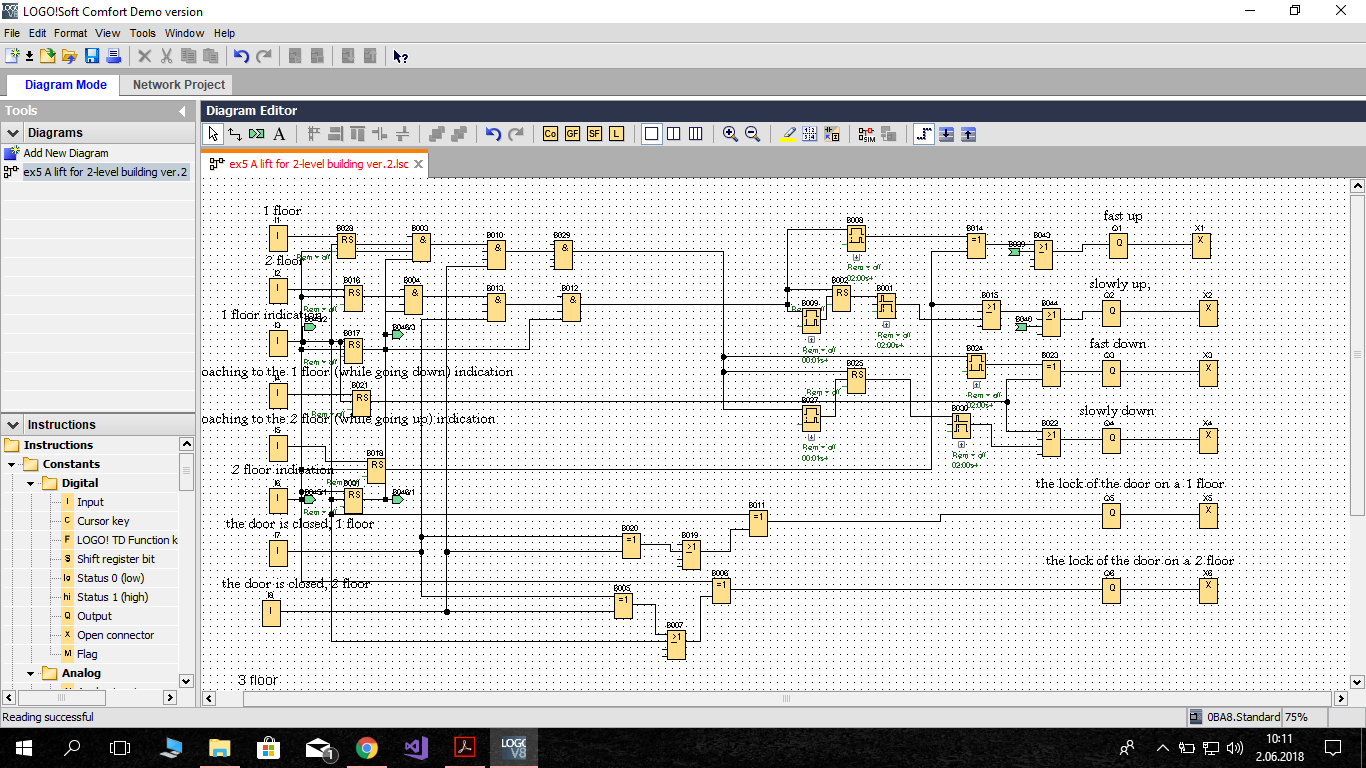The image size is (1366, 768).
Task: Select the text insert tool (A)
Action: [x=280, y=133]
